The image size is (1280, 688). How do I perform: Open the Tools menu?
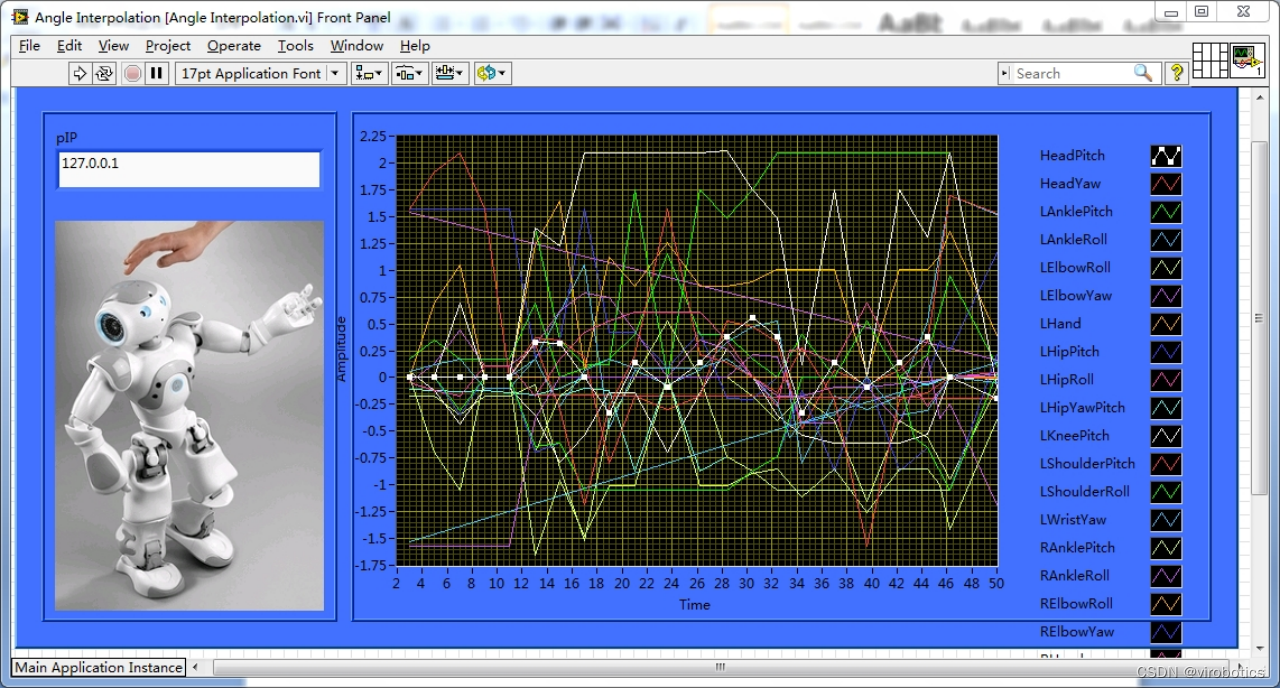(295, 45)
